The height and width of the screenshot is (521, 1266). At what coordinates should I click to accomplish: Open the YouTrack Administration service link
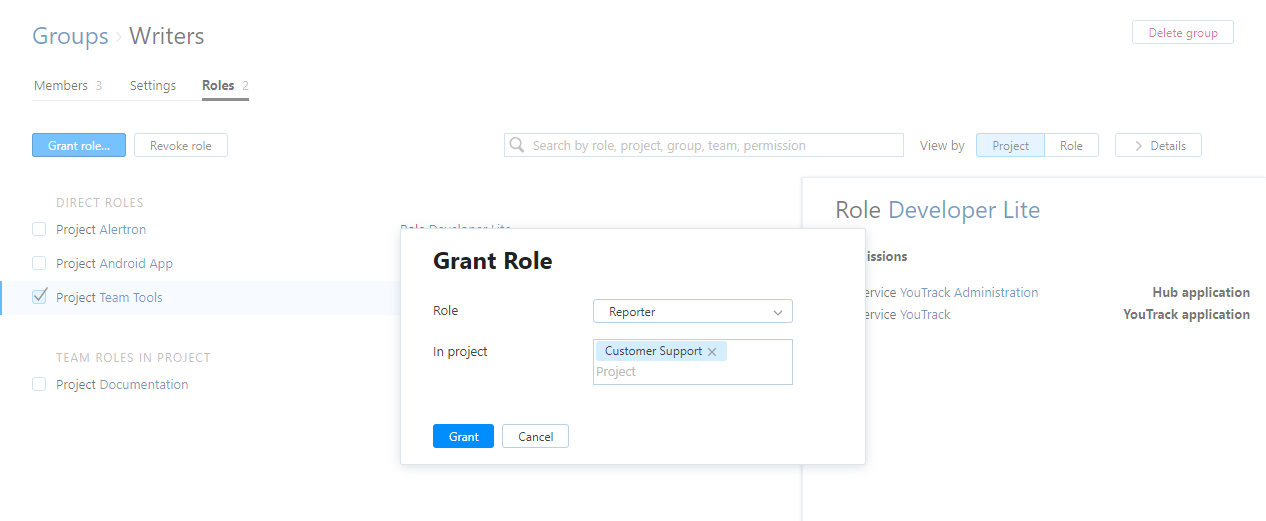coord(968,293)
